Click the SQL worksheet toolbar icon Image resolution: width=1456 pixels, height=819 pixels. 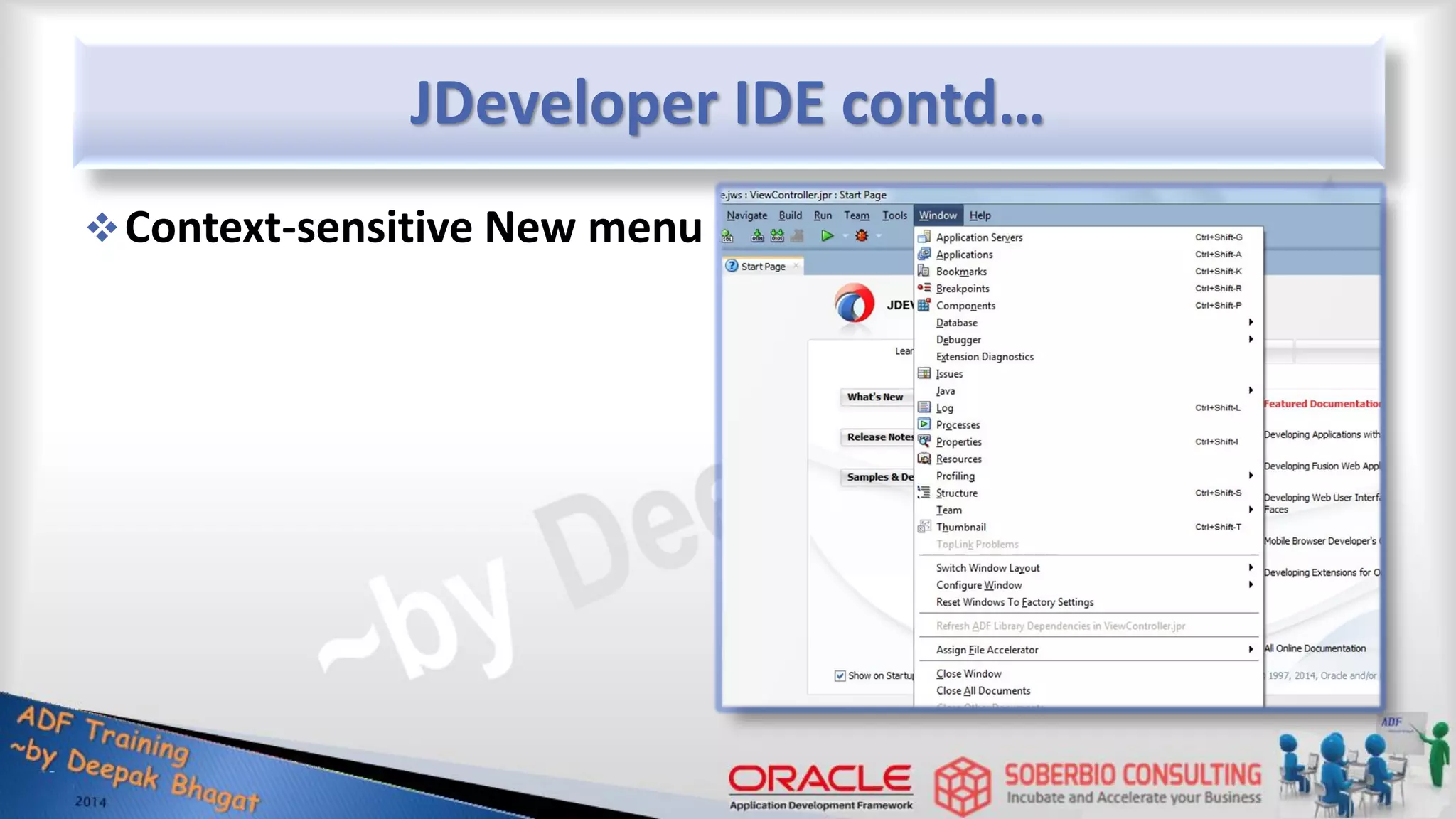[x=727, y=235]
